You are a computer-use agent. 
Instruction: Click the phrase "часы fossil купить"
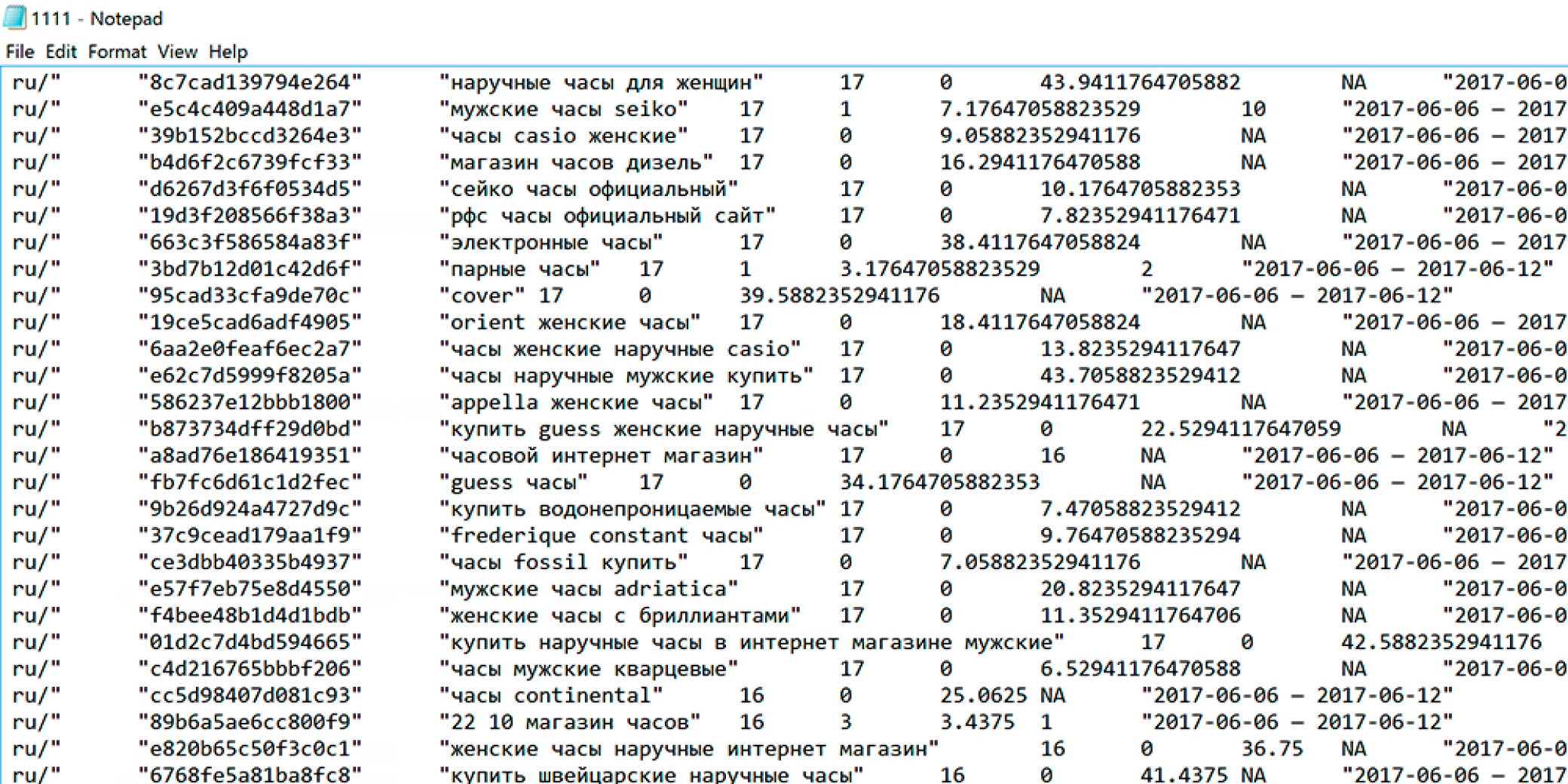[x=564, y=562]
